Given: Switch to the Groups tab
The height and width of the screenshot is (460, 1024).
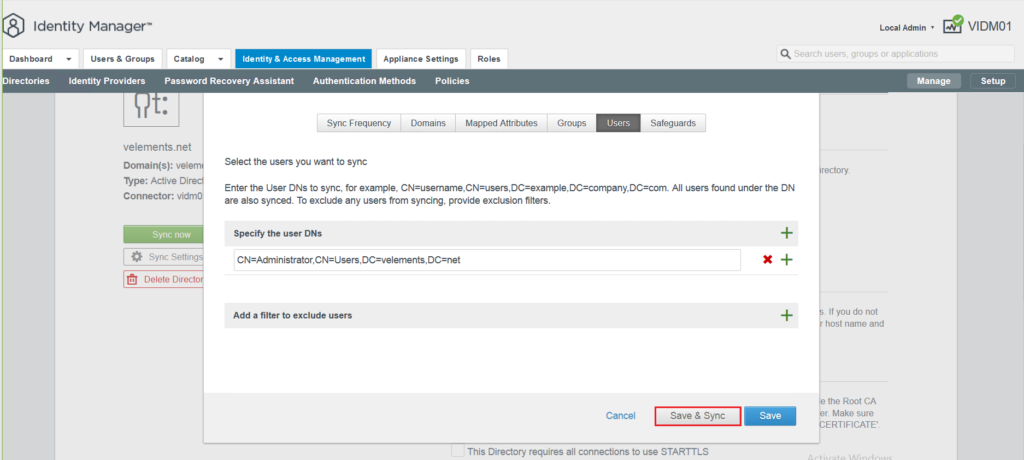Looking at the screenshot, I should (x=571, y=123).
